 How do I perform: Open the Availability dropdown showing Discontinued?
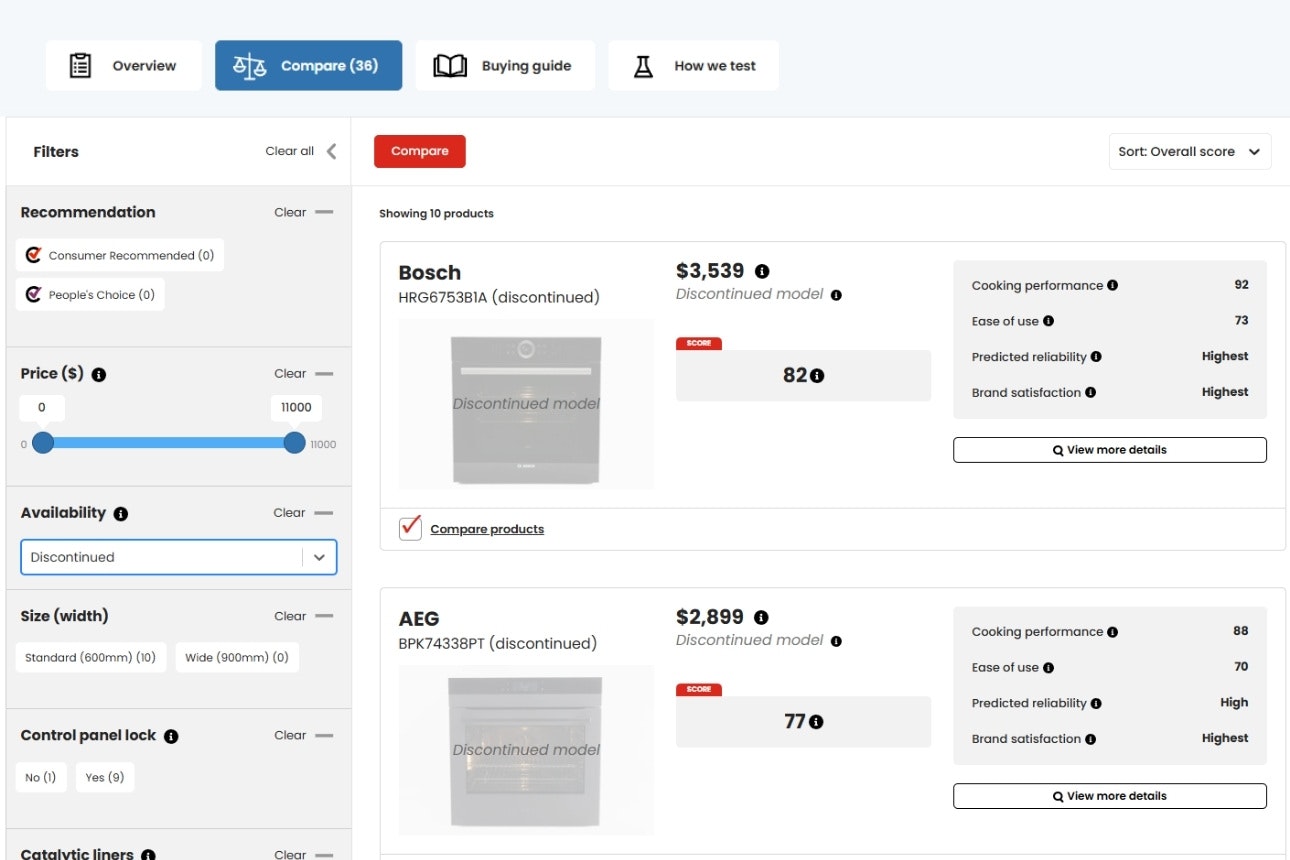pyautogui.click(x=179, y=557)
